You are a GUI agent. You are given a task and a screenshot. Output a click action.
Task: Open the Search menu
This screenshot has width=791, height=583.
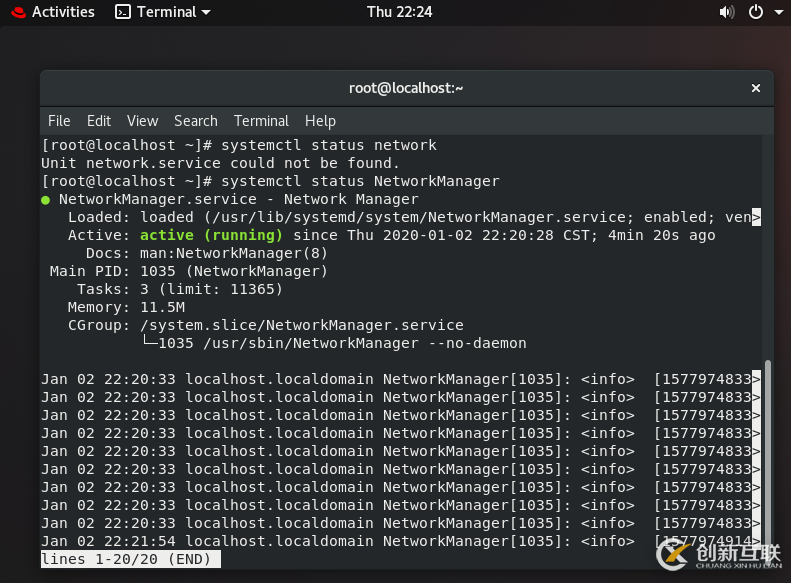(196, 121)
